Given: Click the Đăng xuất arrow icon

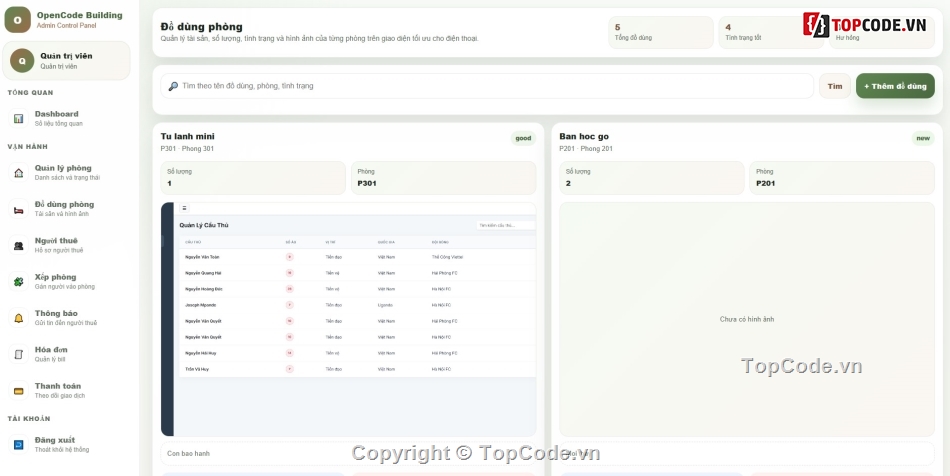Looking at the screenshot, I should tap(19, 445).
